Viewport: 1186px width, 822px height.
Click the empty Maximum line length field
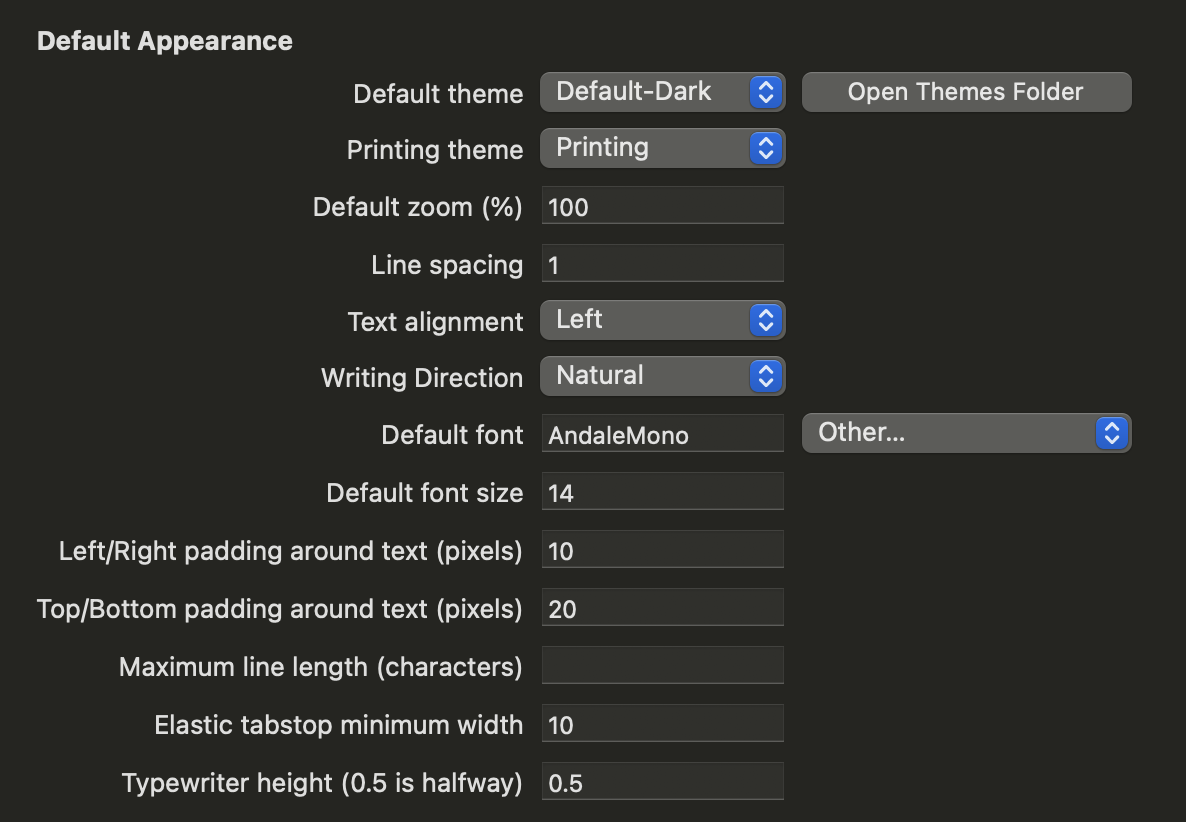click(x=662, y=666)
